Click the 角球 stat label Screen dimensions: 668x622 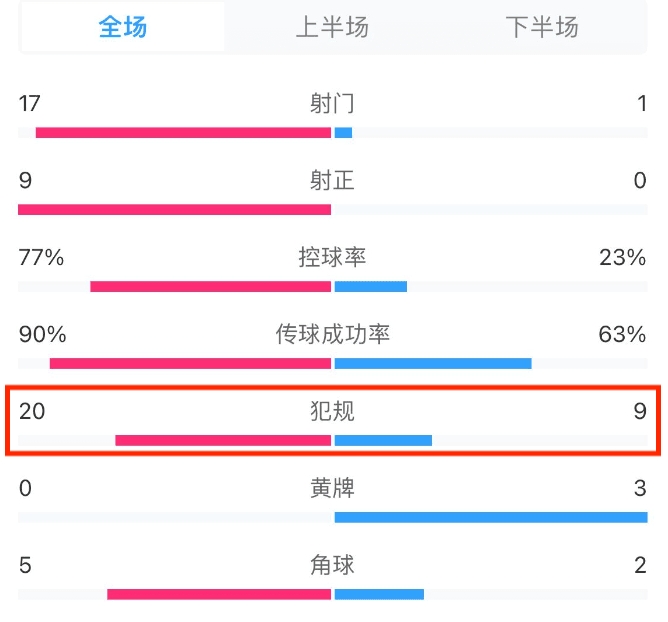pos(332,565)
